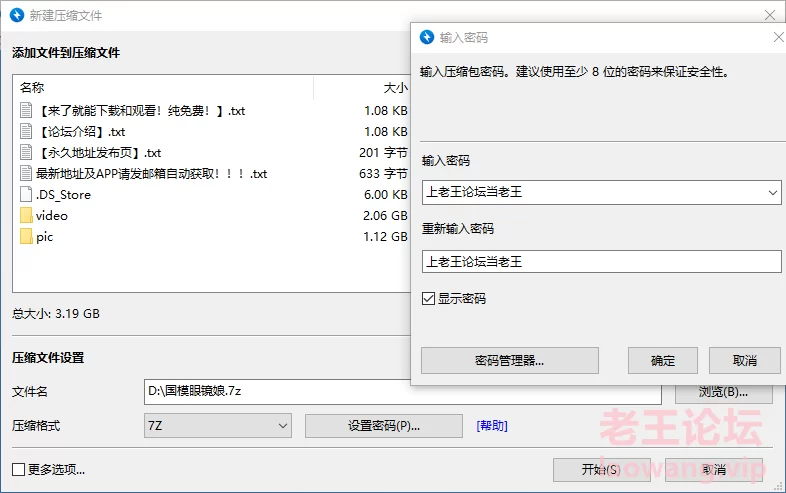Click the 2.06 GB size value
Viewport: 786px width, 493px height.
point(385,216)
